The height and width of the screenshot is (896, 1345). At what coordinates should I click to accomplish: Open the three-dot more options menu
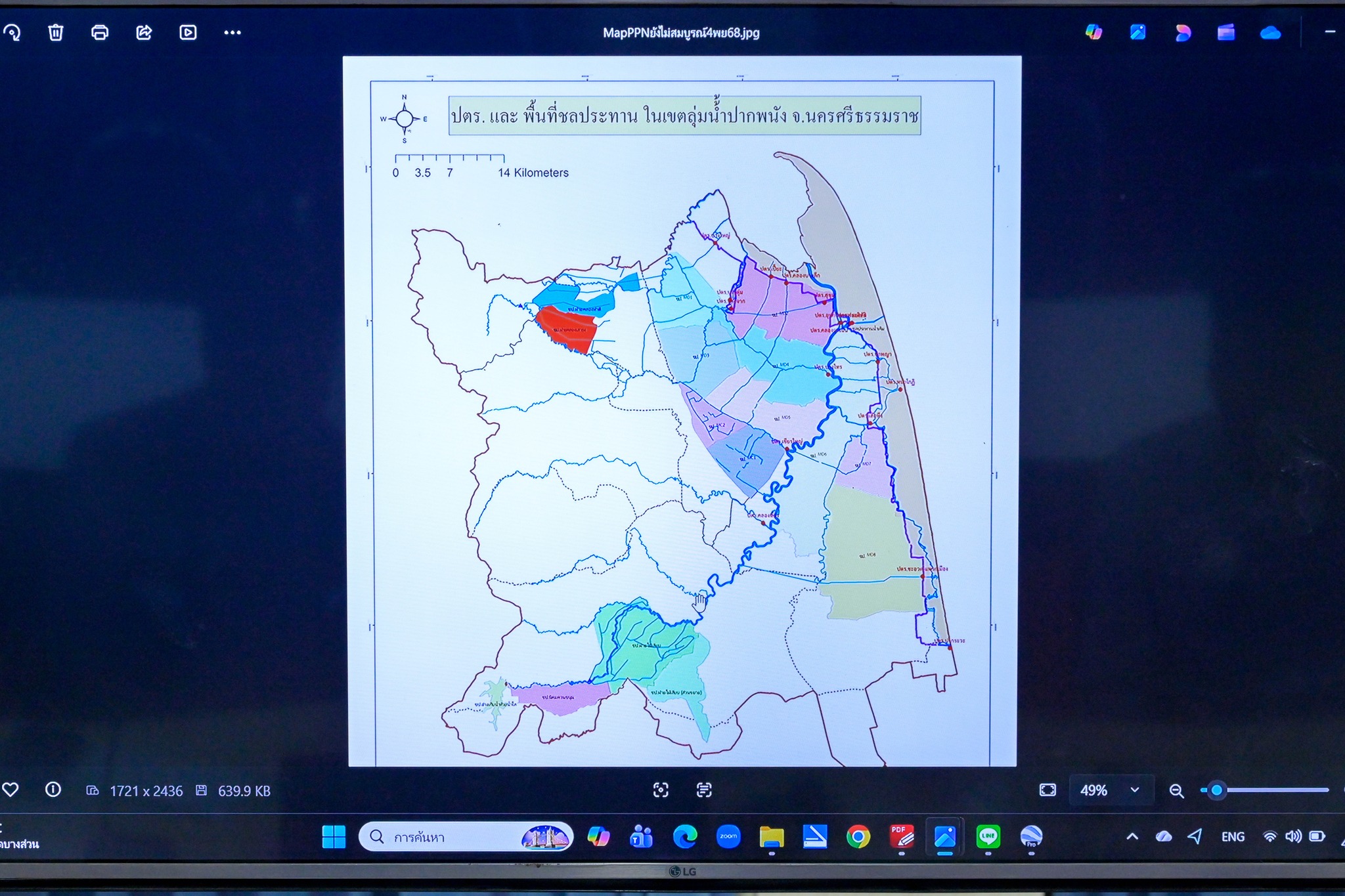[x=232, y=32]
